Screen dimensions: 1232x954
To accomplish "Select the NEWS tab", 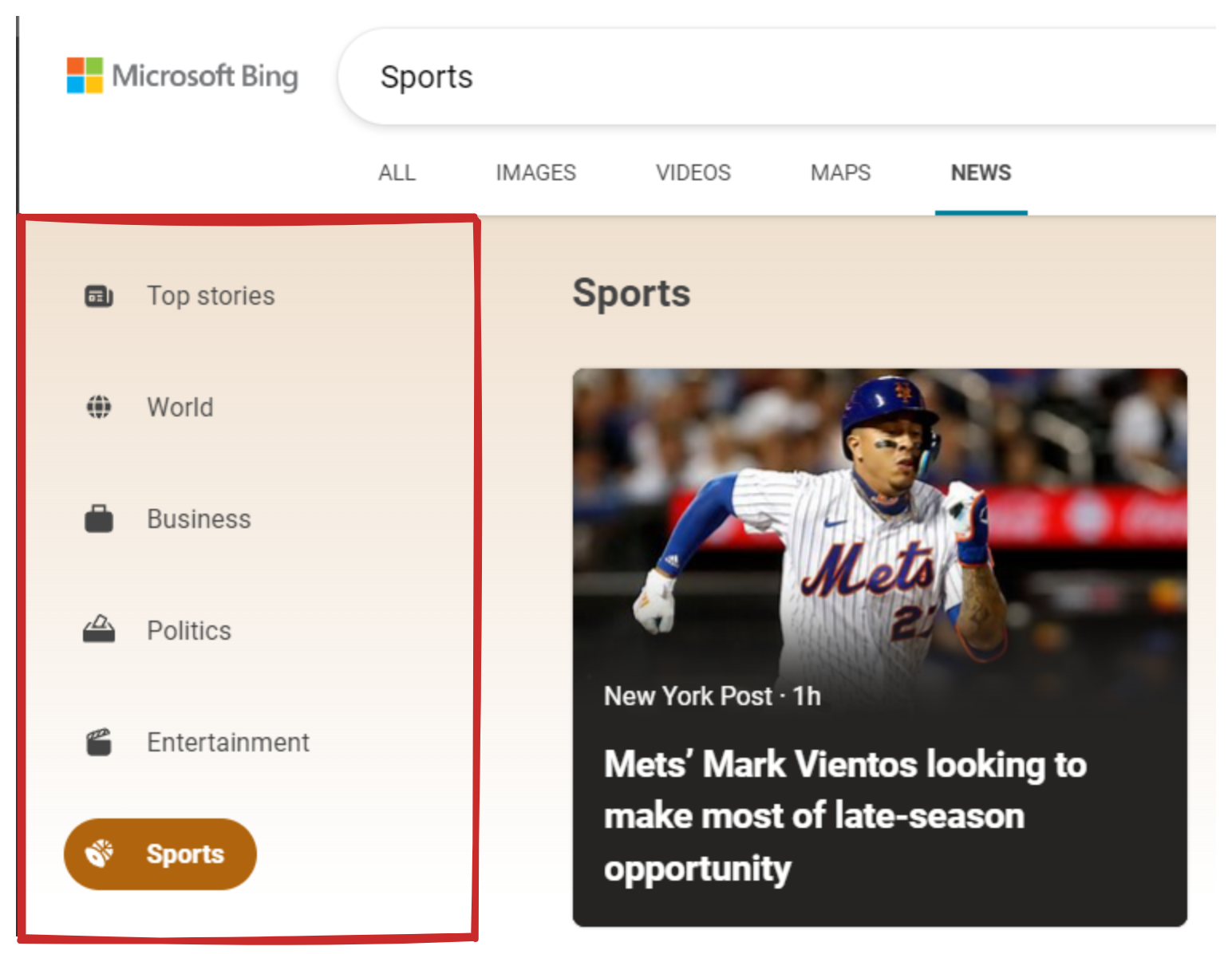I will (x=981, y=173).
